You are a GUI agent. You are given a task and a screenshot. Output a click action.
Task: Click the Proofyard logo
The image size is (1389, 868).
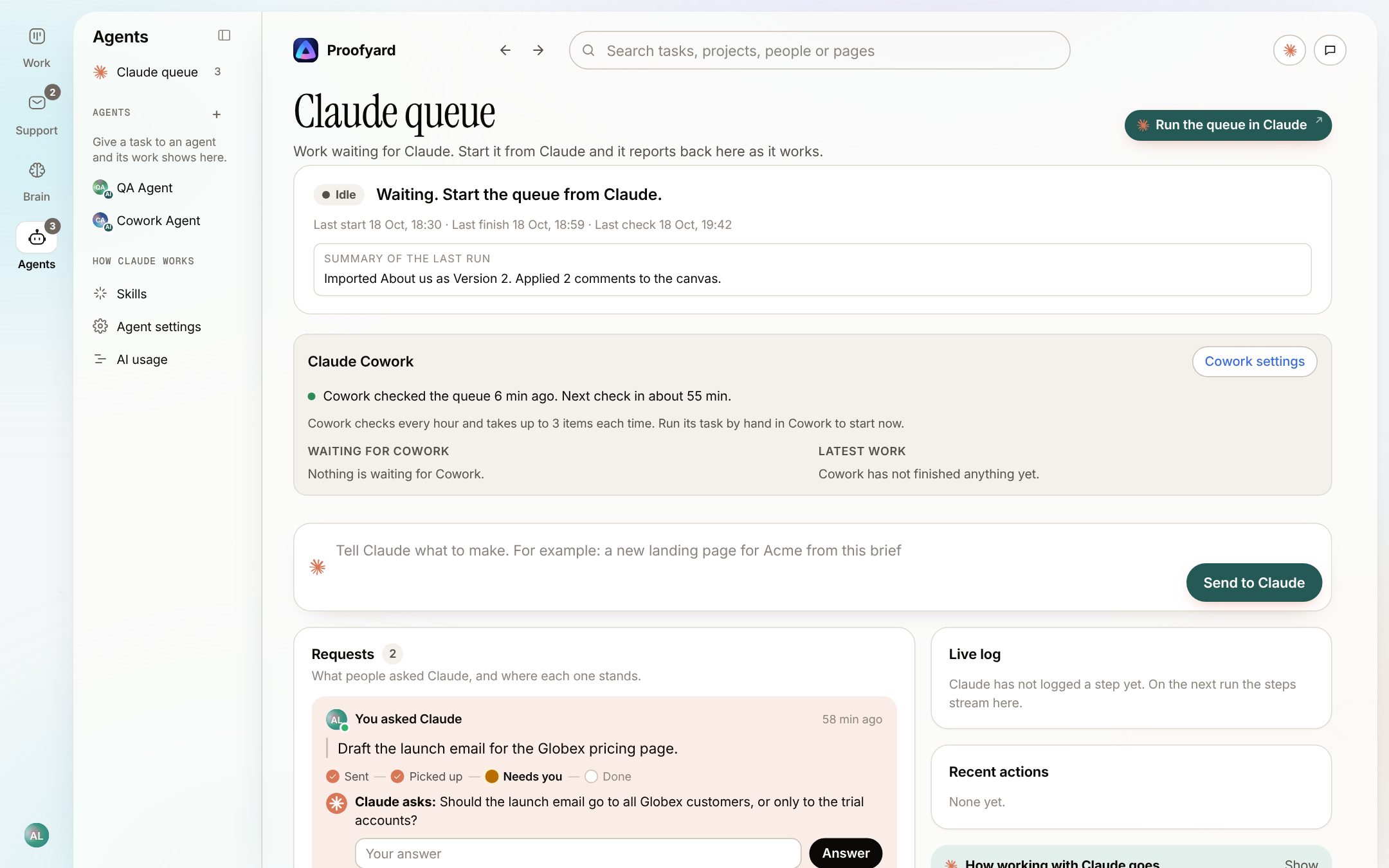coord(305,50)
